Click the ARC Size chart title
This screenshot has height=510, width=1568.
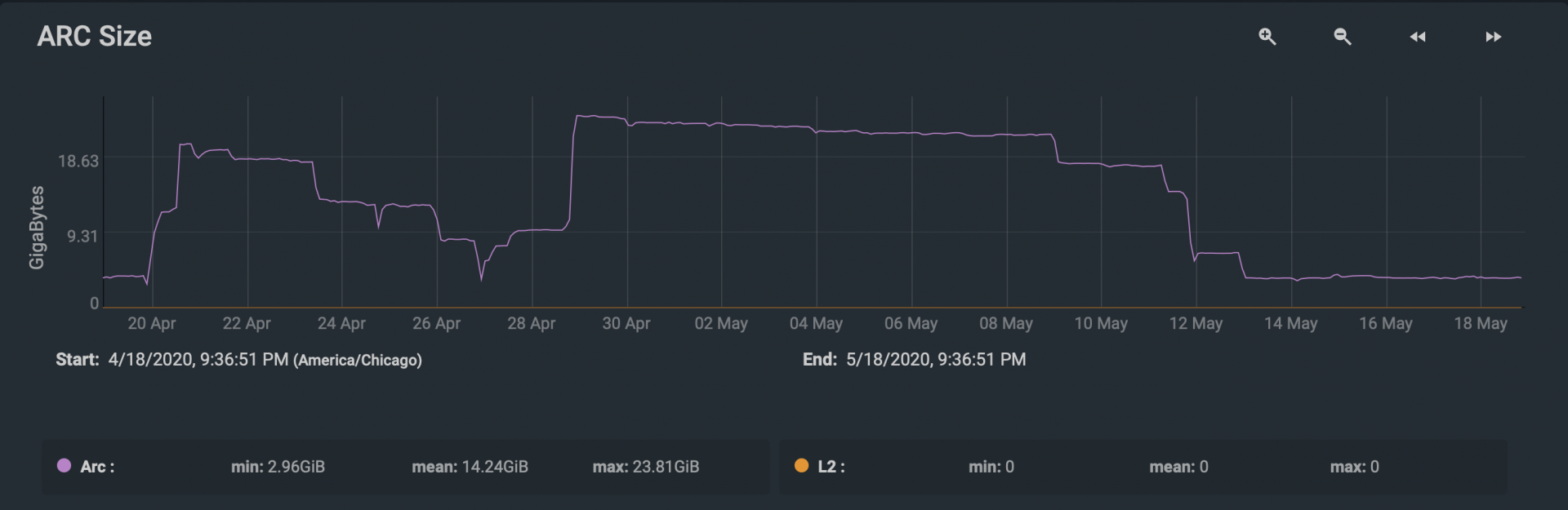coord(95,36)
